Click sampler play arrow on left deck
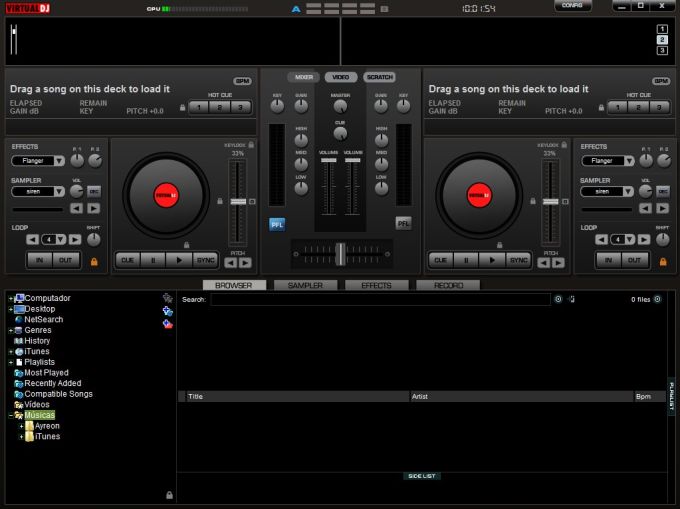Screen dimensions: 680x509 tap(93, 209)
